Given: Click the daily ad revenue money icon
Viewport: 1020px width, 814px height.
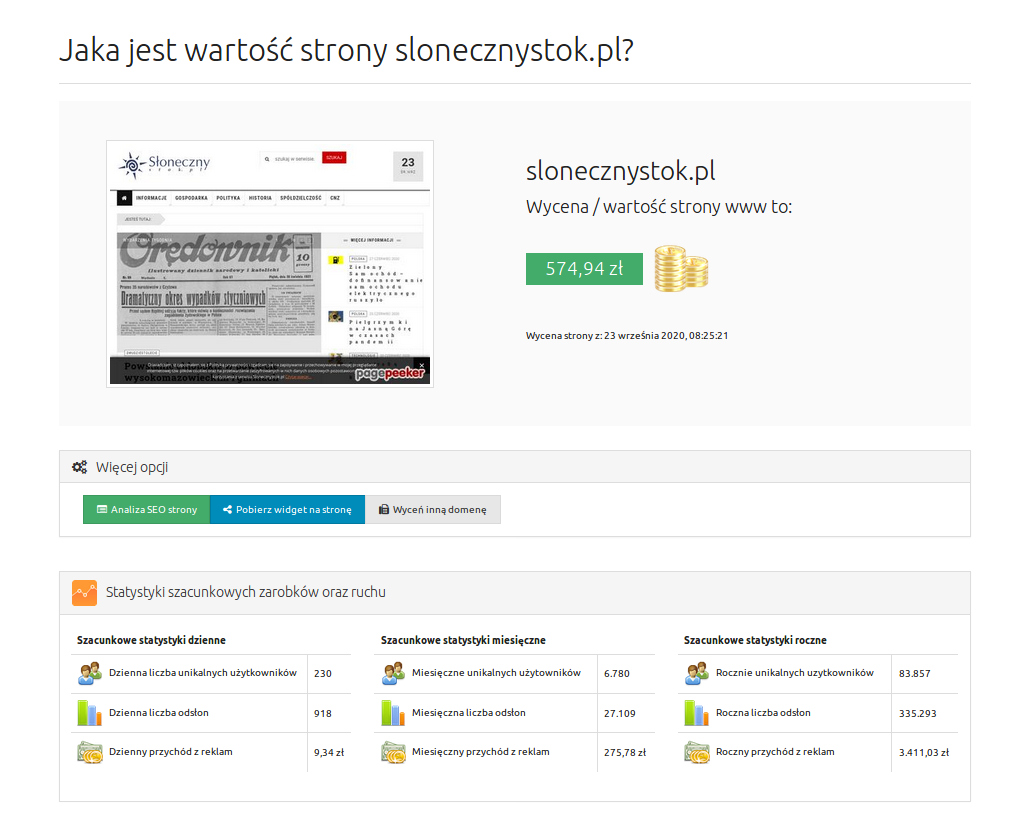Looking at the screenshot, I should click(90, 752).
